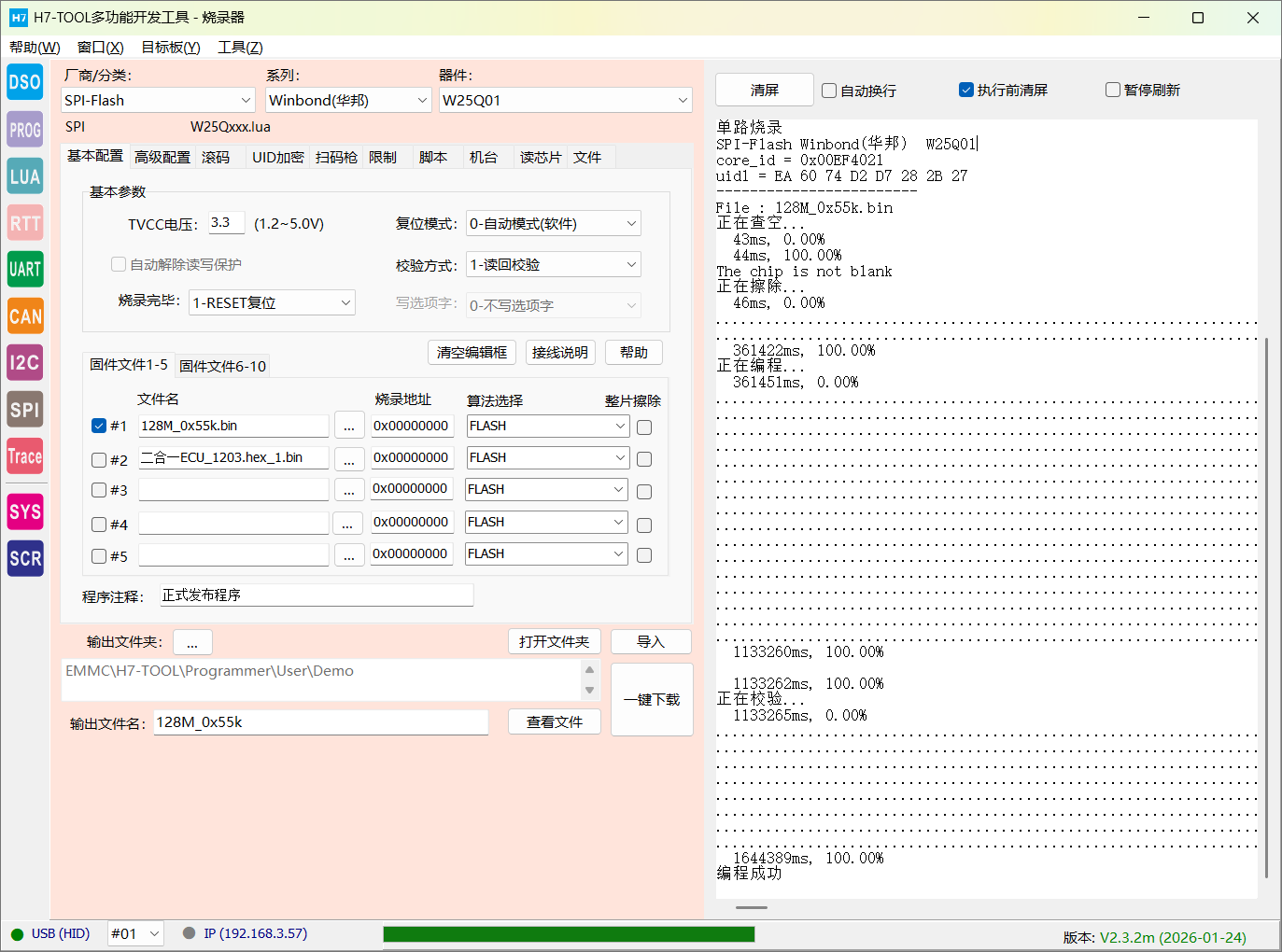
Task: Open the 目标板 menu
Action: tap(170, 48)
